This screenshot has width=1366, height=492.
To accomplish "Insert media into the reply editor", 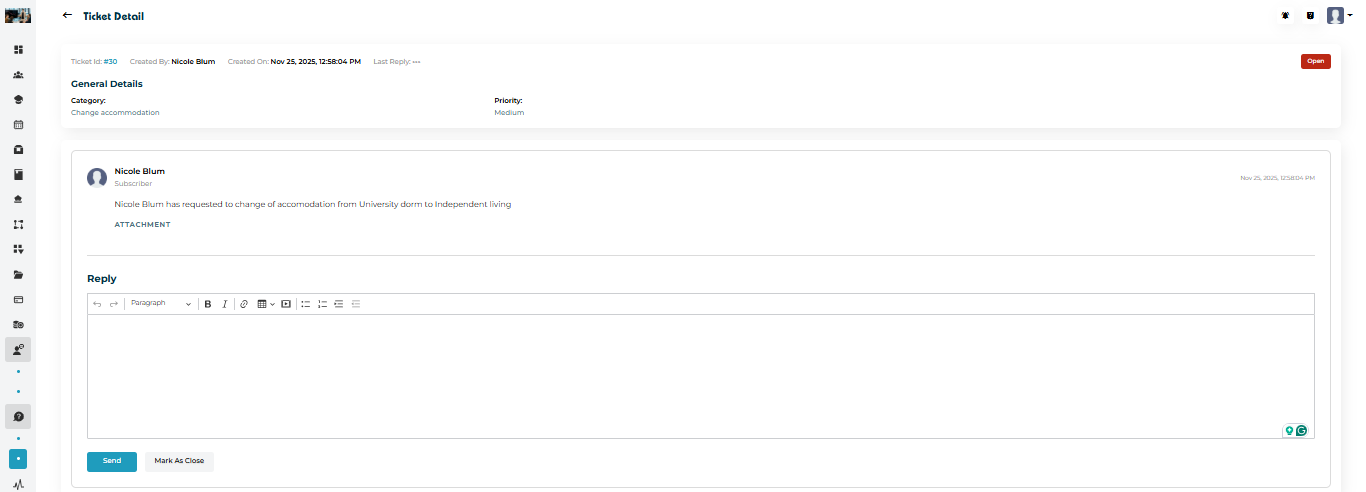I will tap(286, 304).
